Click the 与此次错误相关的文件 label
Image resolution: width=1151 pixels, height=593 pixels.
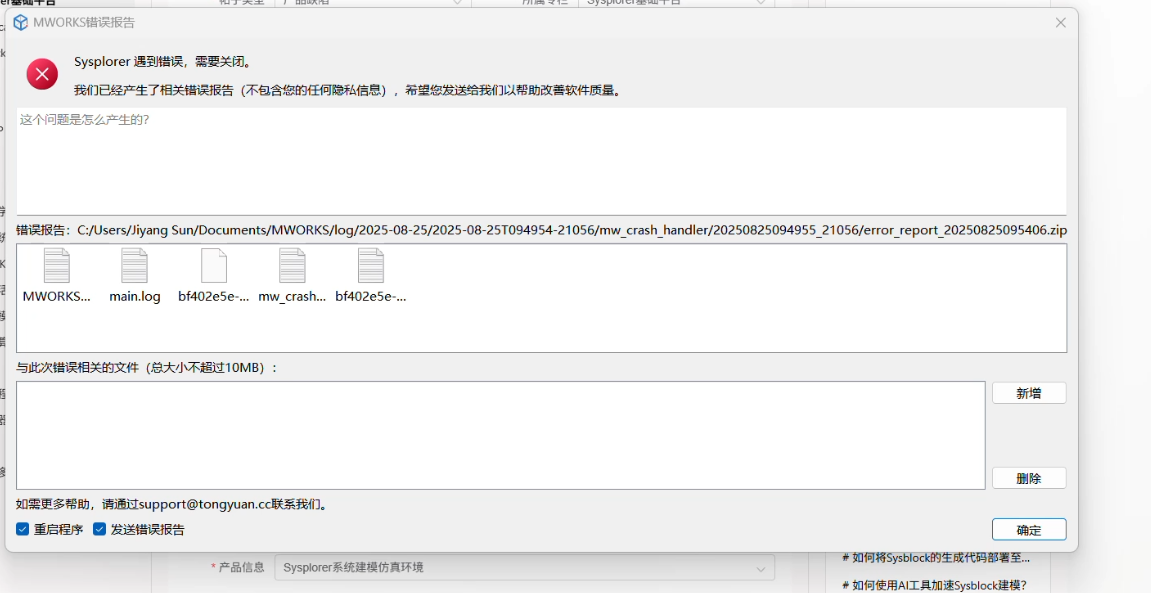tap(147, 368)
